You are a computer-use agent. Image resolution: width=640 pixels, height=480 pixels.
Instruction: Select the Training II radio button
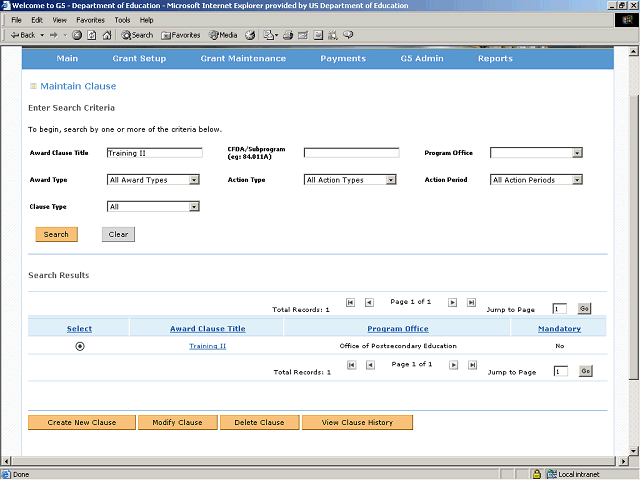80,346
